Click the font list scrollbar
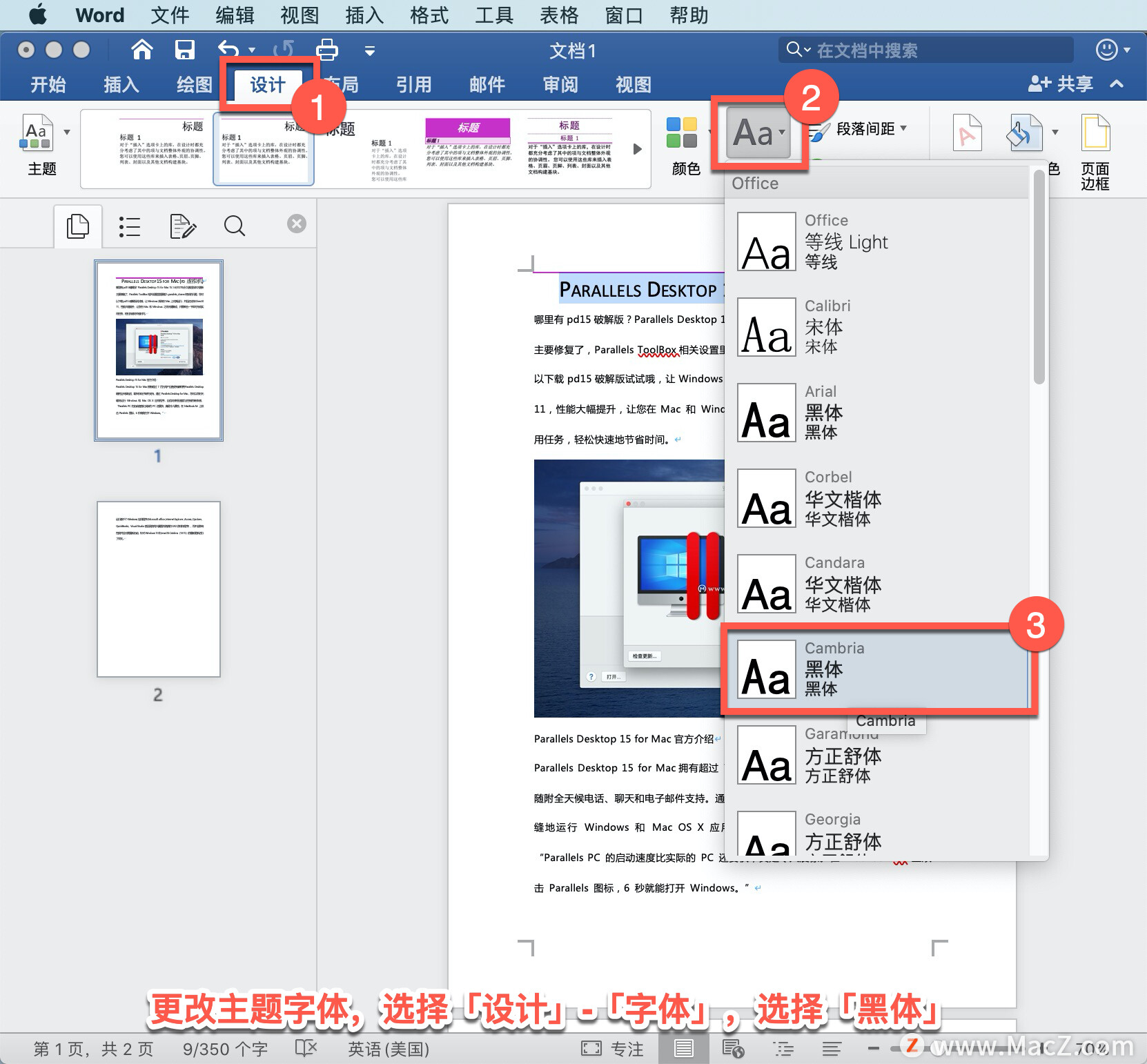Screen dimensions: 1147x1064 coord(1039,276)
